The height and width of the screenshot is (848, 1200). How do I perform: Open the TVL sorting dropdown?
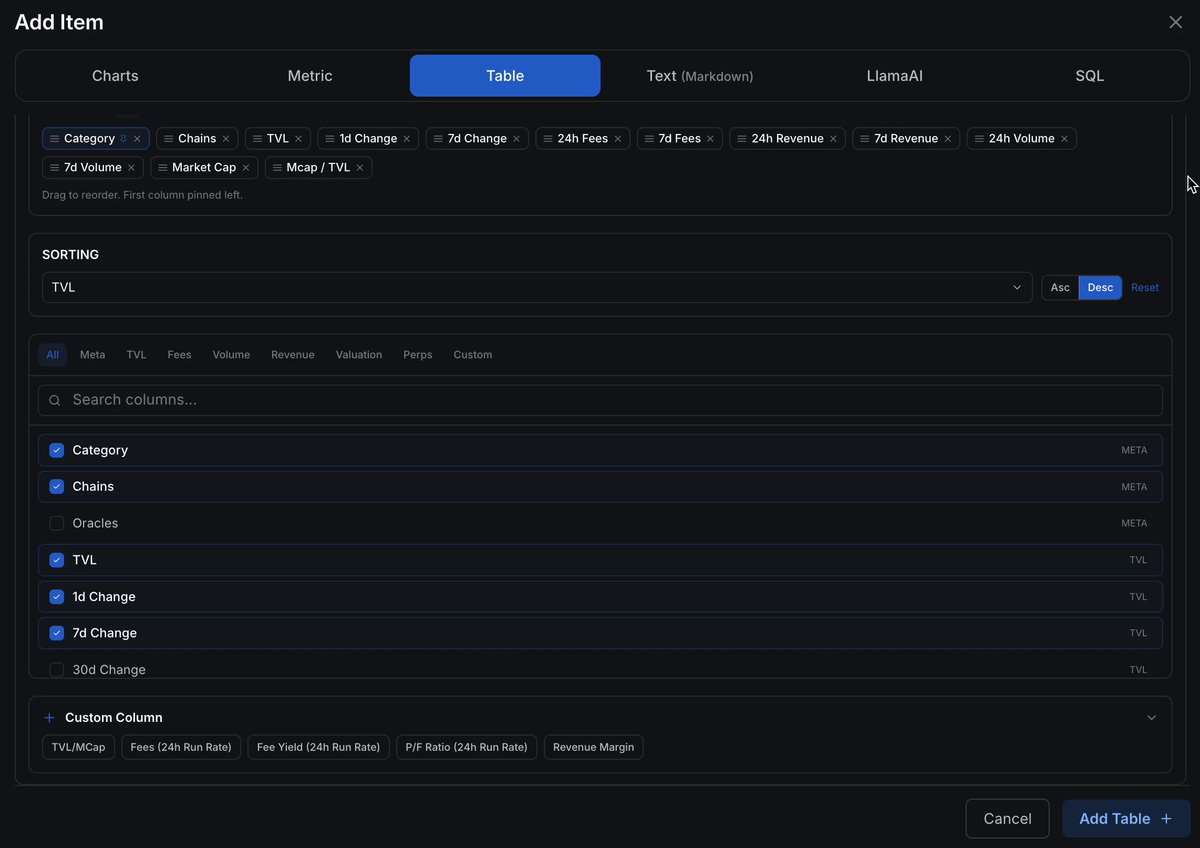tap(537, 288)
